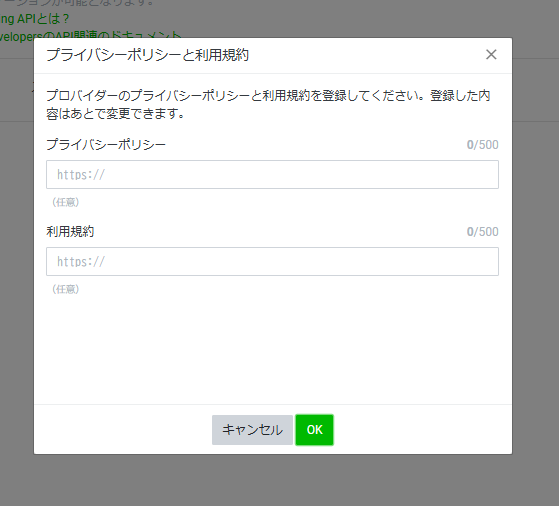Click the 利用規約 field label

point(70,231)
